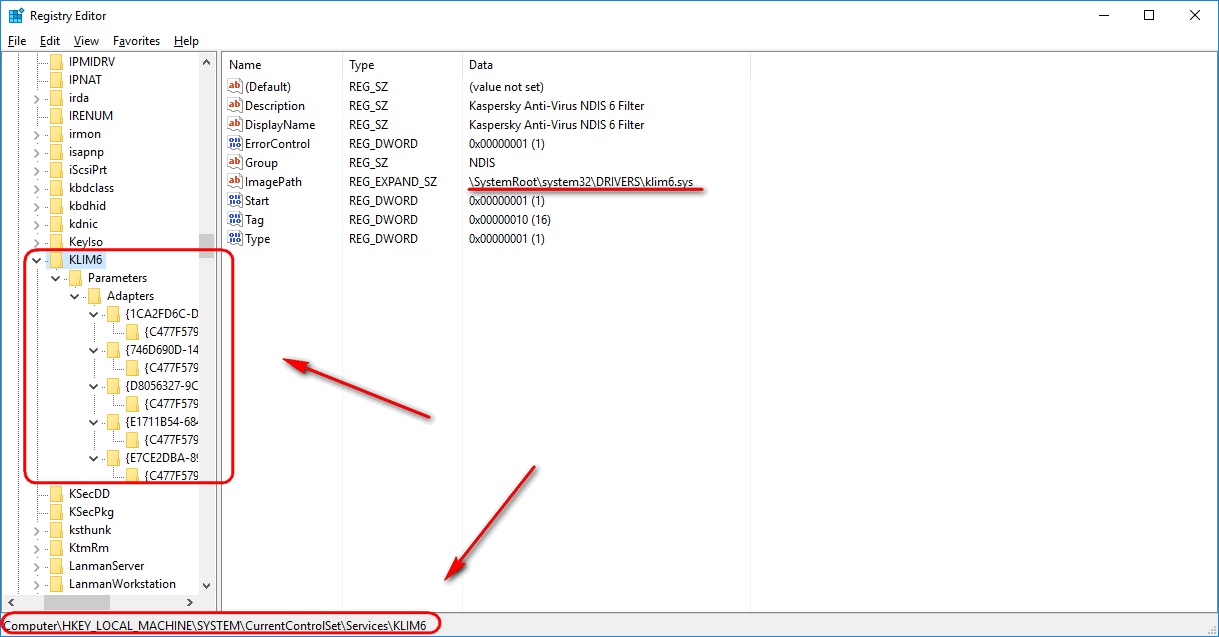
Task: Click the Description string value icon
Action: point(235,106)
